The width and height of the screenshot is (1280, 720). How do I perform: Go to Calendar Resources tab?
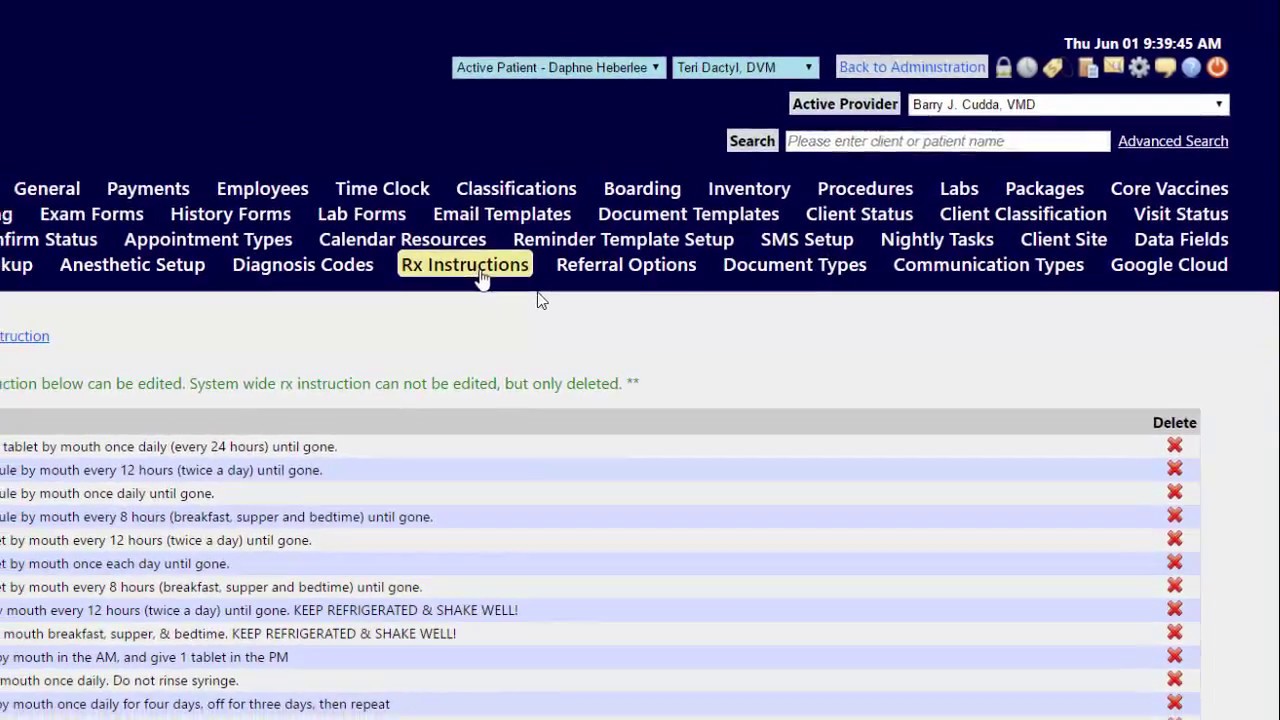click(x=402, y=240)
